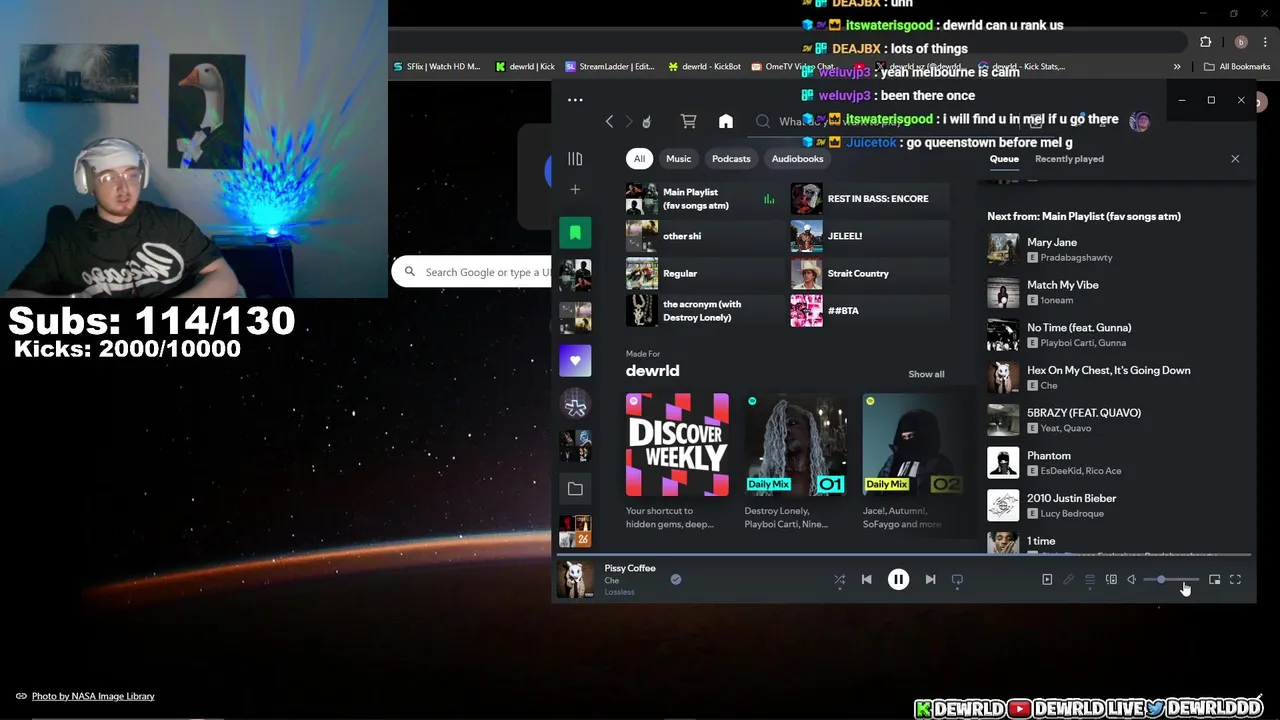Play the previous track
The height and width of the screenshot is (720, 1280).
(867, 579)
